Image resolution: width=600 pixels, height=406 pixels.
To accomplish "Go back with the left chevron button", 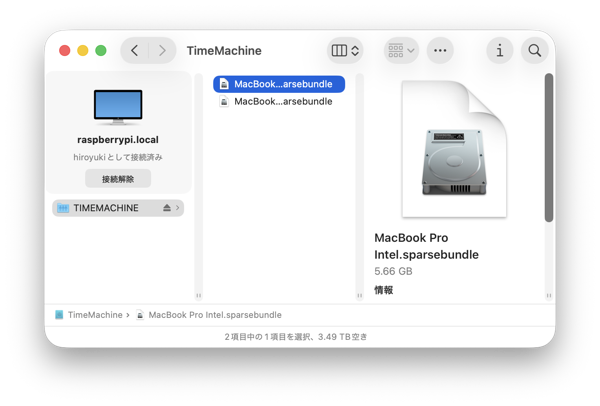I will [x=135, y=50].
